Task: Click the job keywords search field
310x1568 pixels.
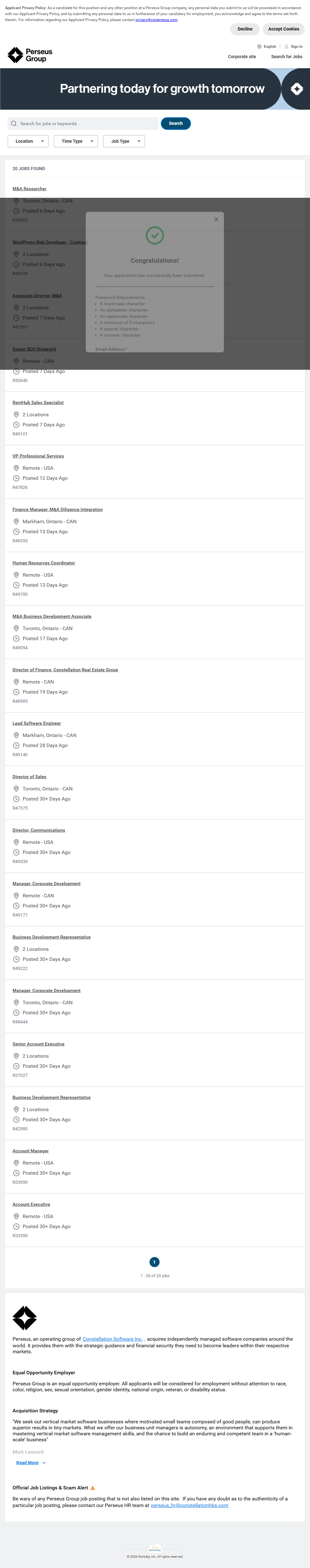Action: tap(85, 124)
